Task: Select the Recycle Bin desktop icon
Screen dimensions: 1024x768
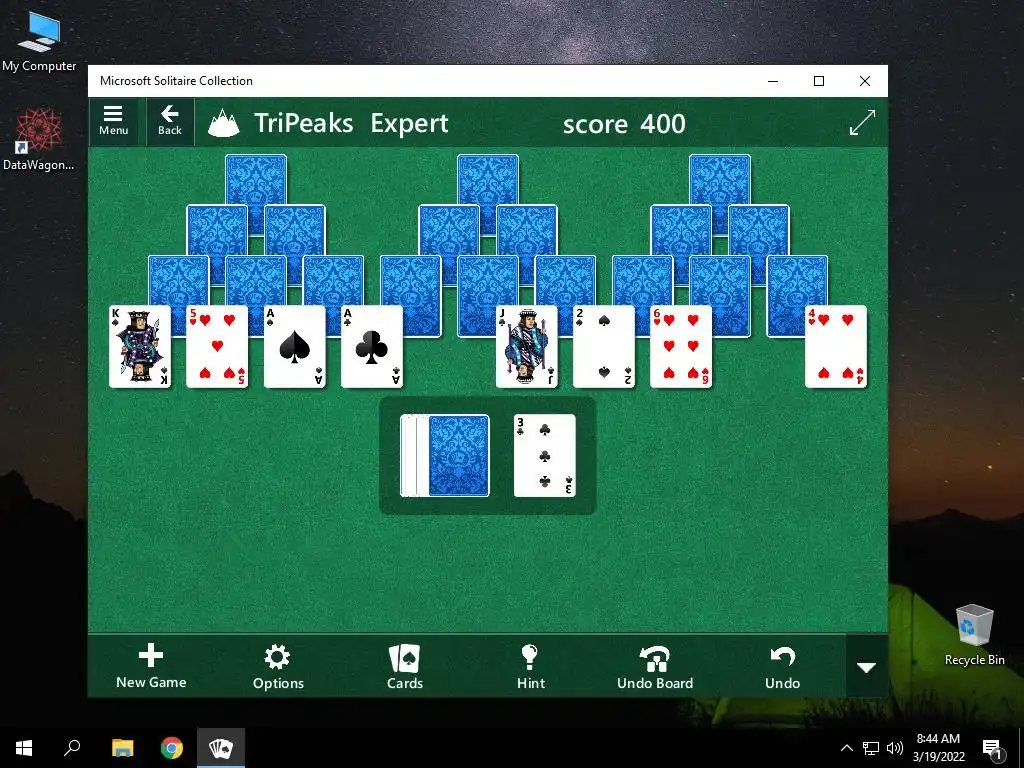Action: [974, 635]
